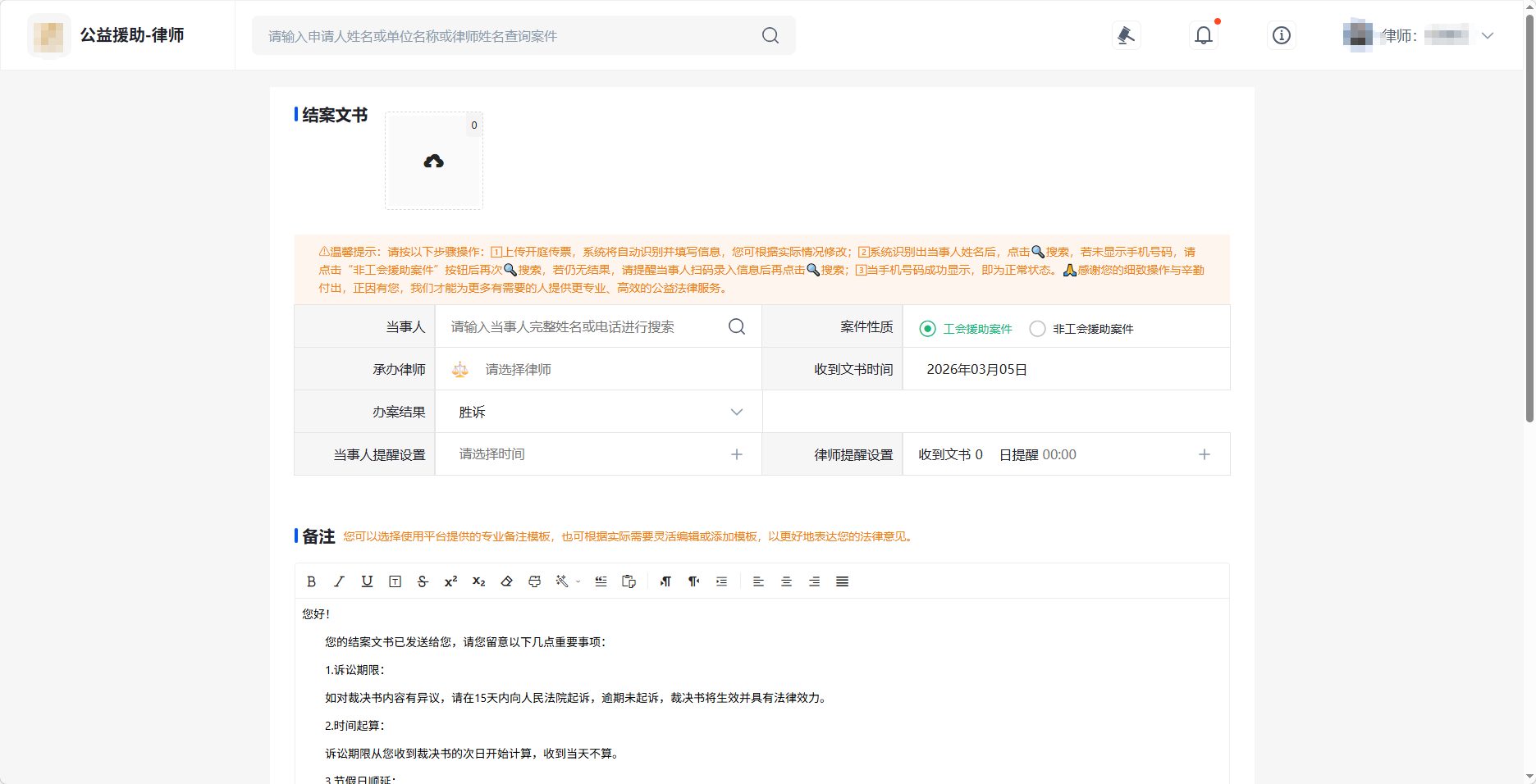Click the superscript icon

tap(450, 581)
